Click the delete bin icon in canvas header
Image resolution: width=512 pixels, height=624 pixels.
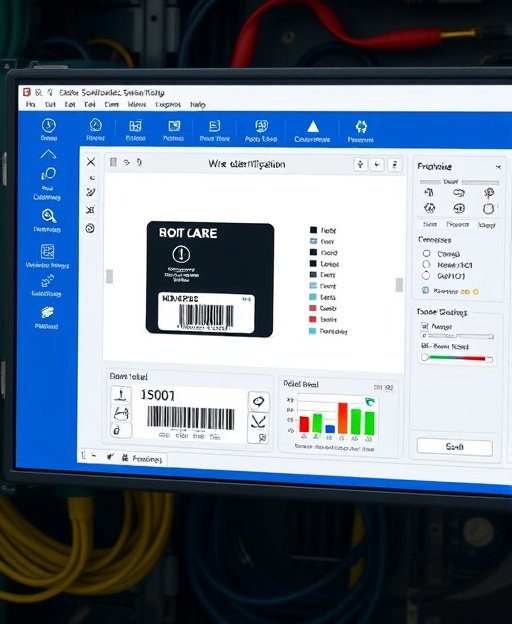pyautogui.click(x=113, y=162)
